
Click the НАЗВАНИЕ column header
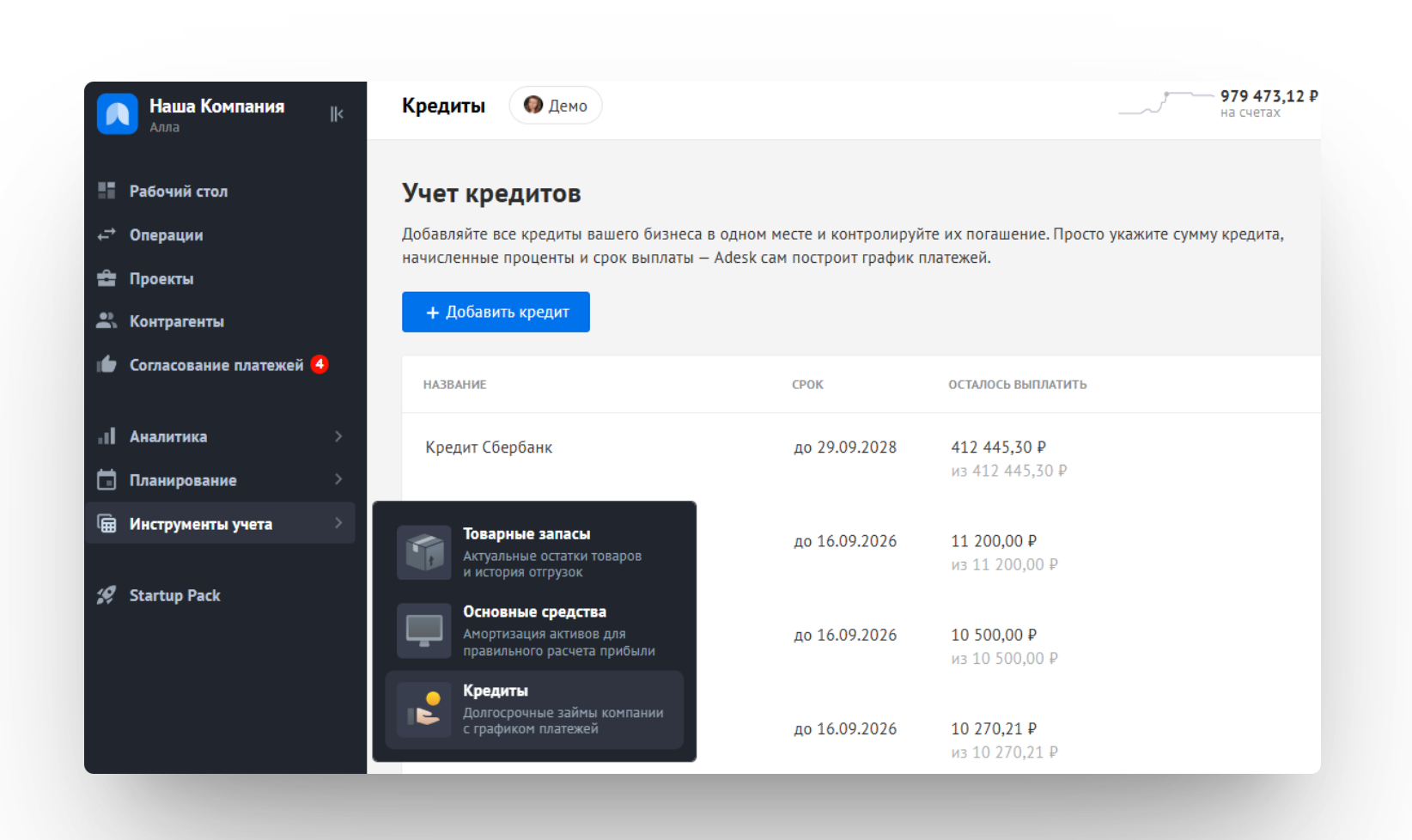(x=455, y=385)
